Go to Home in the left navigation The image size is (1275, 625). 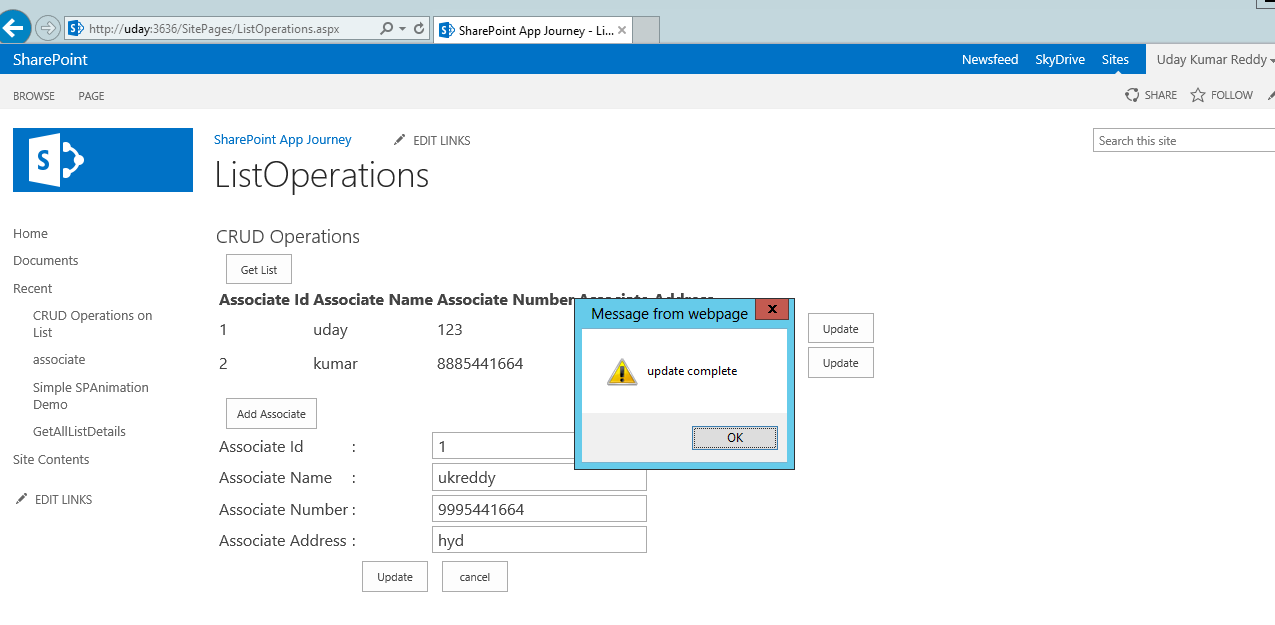click(x=30, y=233)
